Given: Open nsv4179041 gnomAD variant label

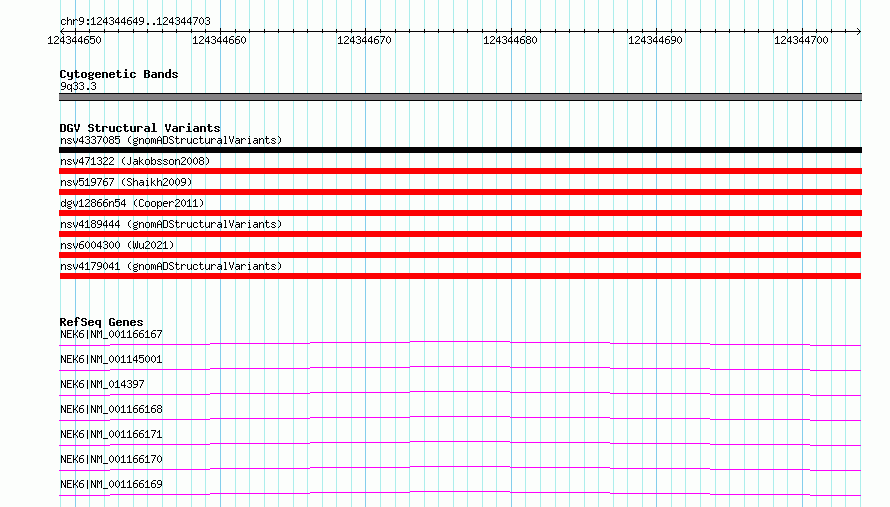Looking at the screenshot, I should coord(171,266).
